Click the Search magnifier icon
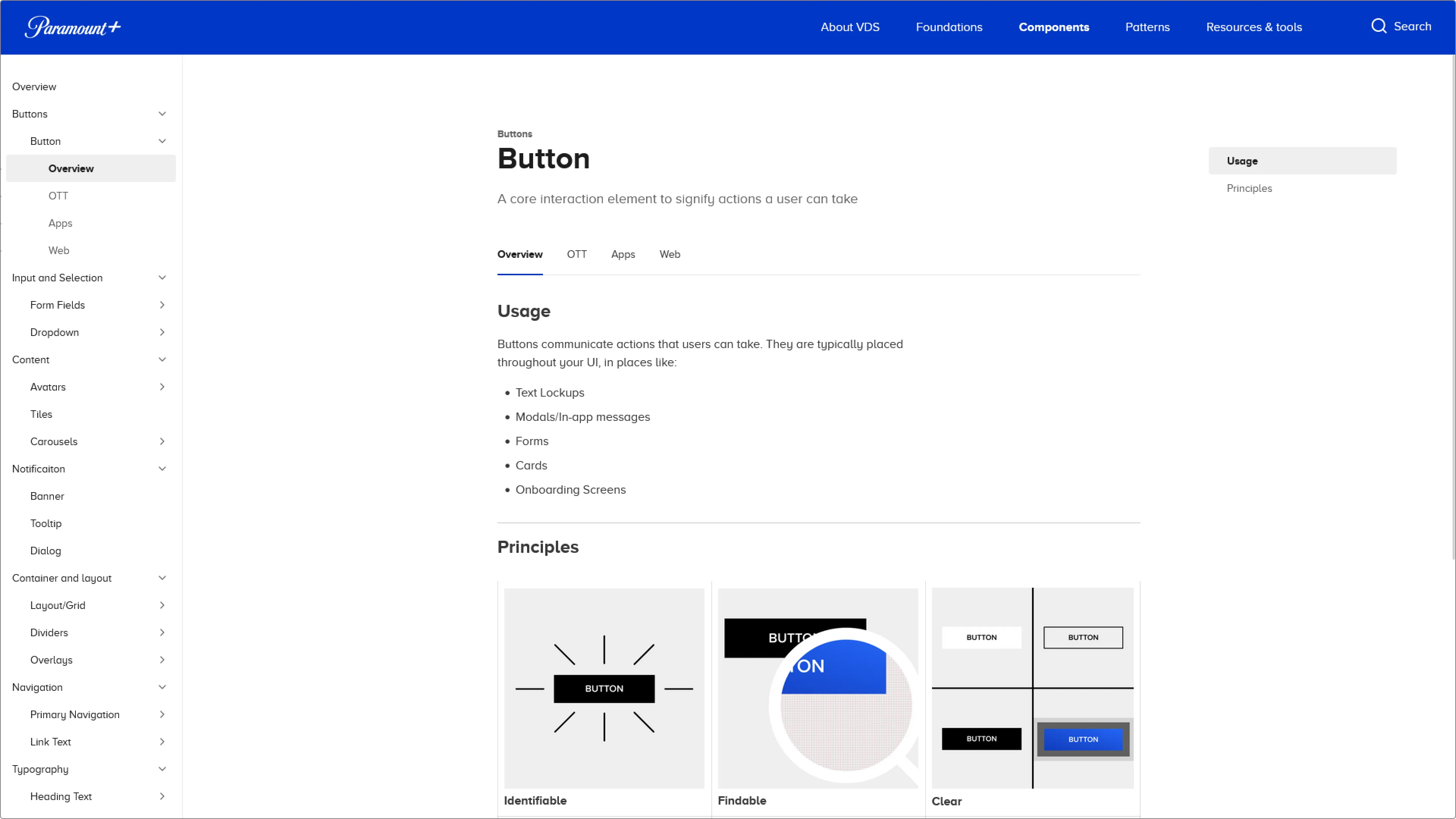The width and height of the screenshot is (1456, 819). 1379,27
